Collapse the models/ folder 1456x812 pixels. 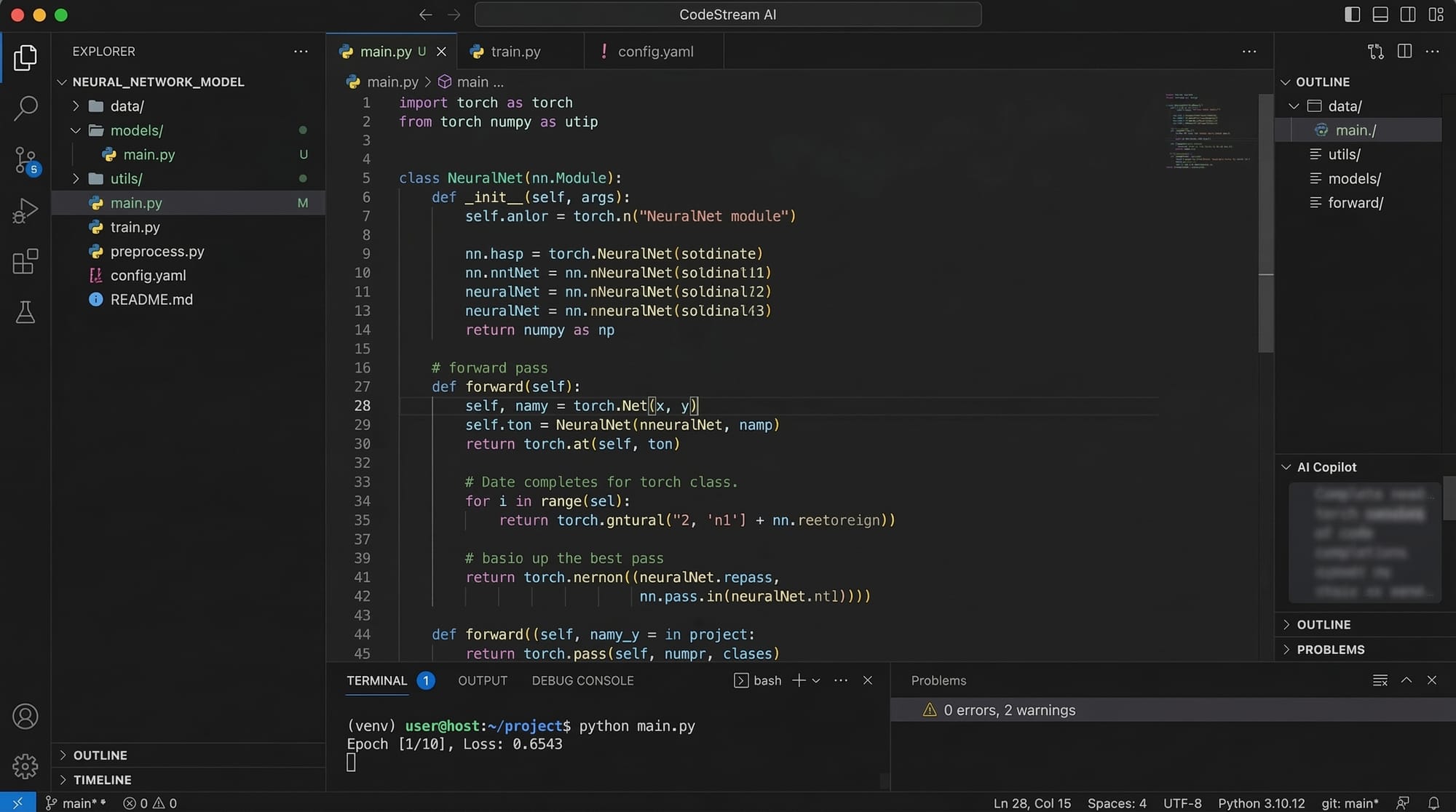[x=76, y=130]
